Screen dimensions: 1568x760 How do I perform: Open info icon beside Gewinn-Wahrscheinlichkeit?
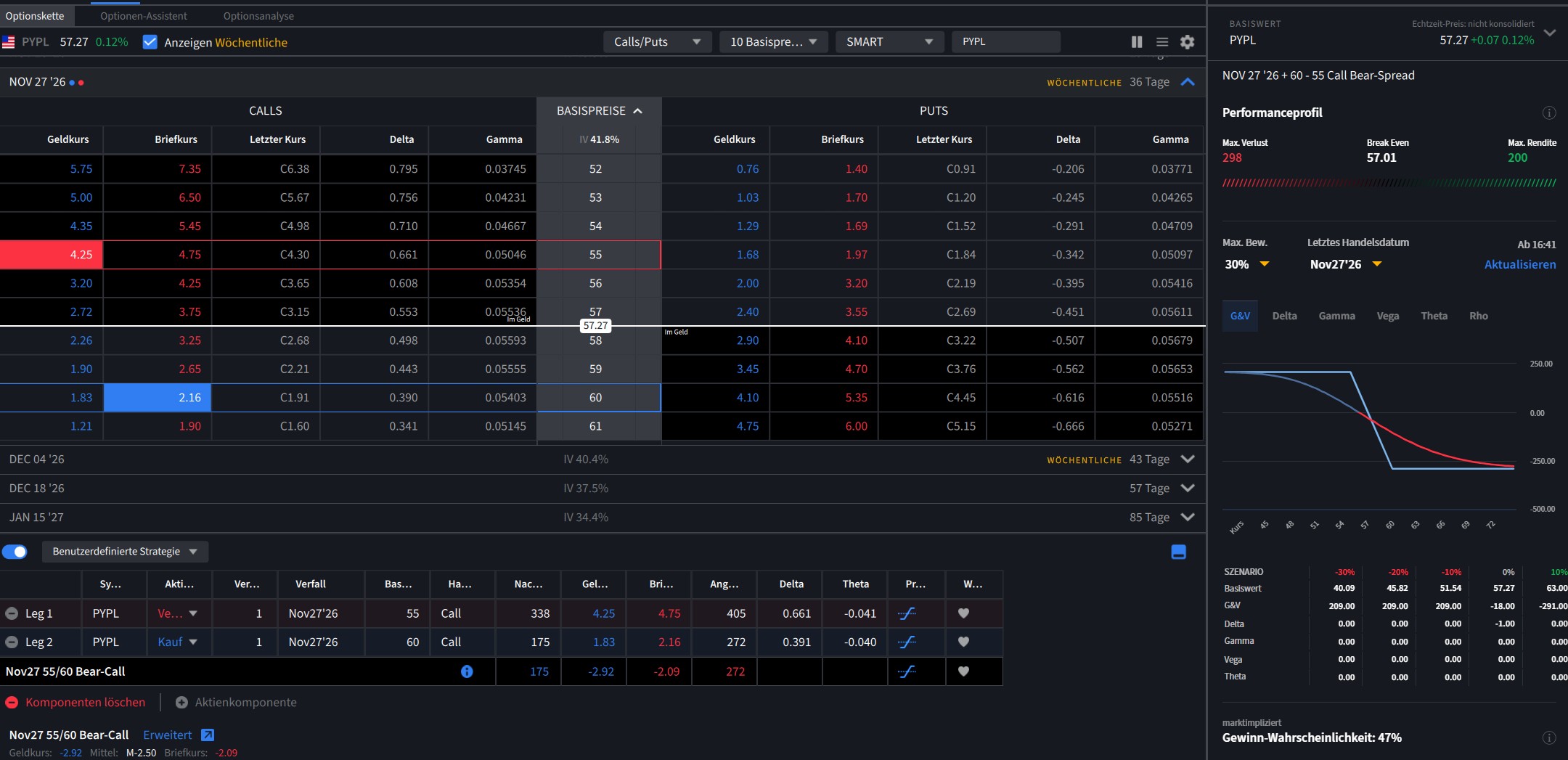1549,737
